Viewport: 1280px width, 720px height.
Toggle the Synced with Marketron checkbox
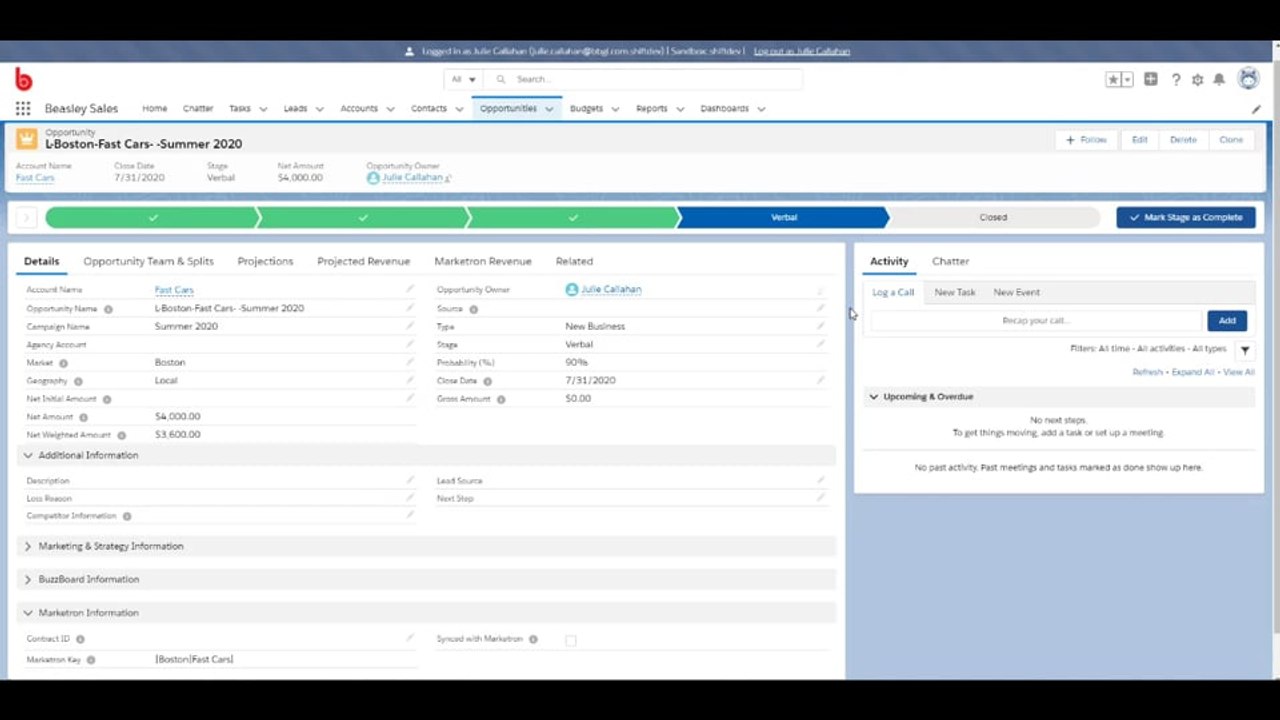coord(571,640)
